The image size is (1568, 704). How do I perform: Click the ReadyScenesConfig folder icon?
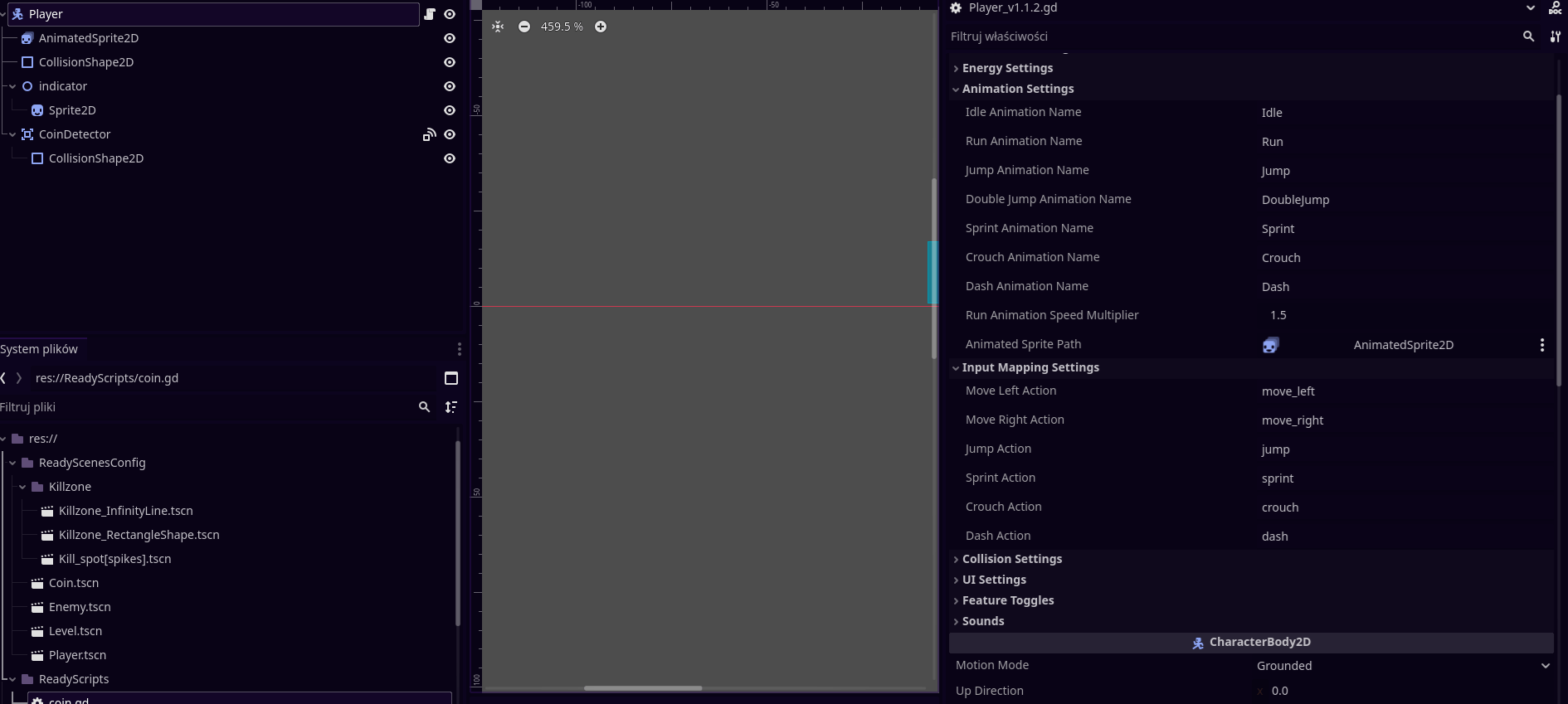tap(27, 463)
